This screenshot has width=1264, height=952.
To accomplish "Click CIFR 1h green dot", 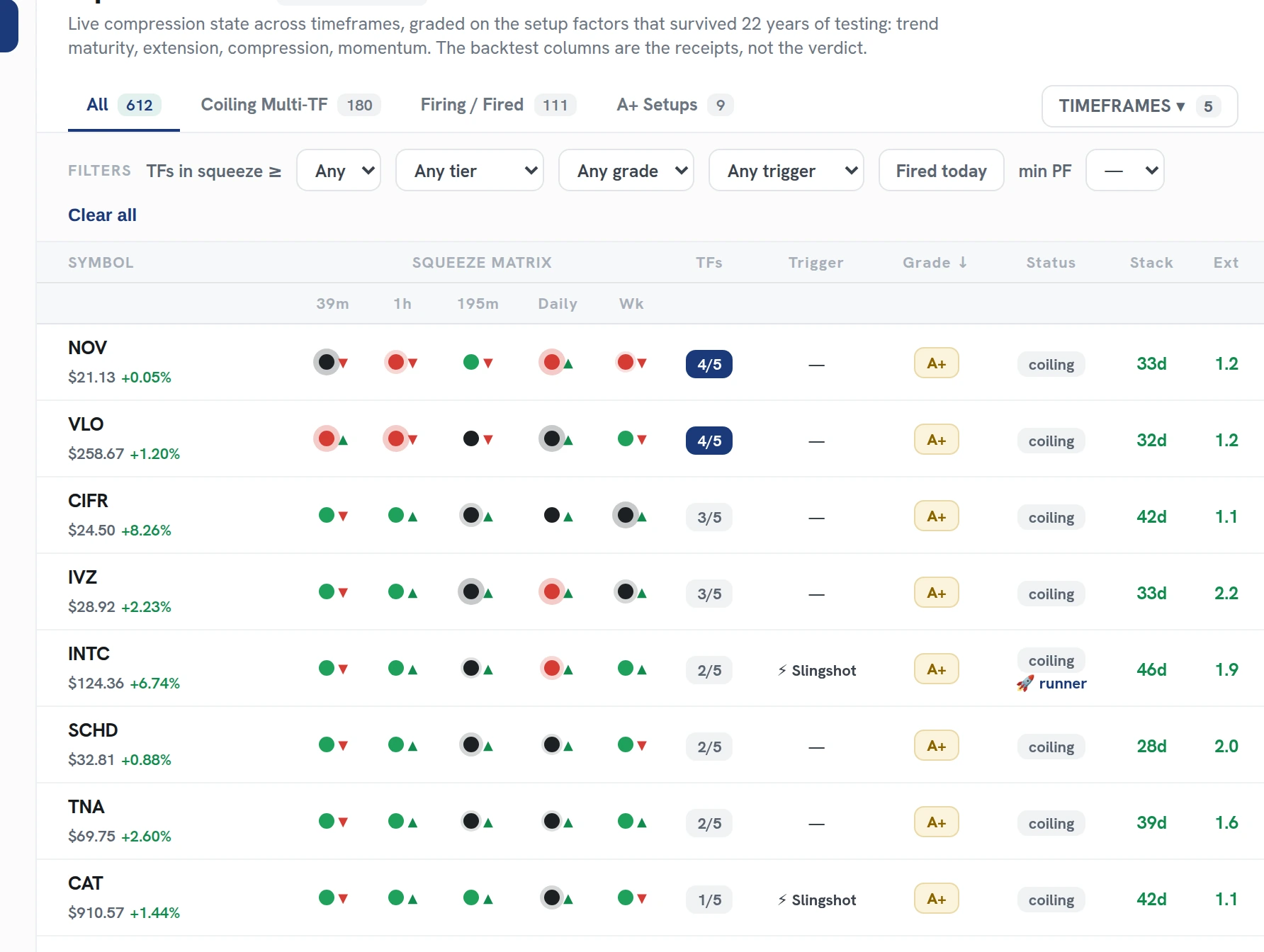I will pyautogui.click(x=396, y=516).
